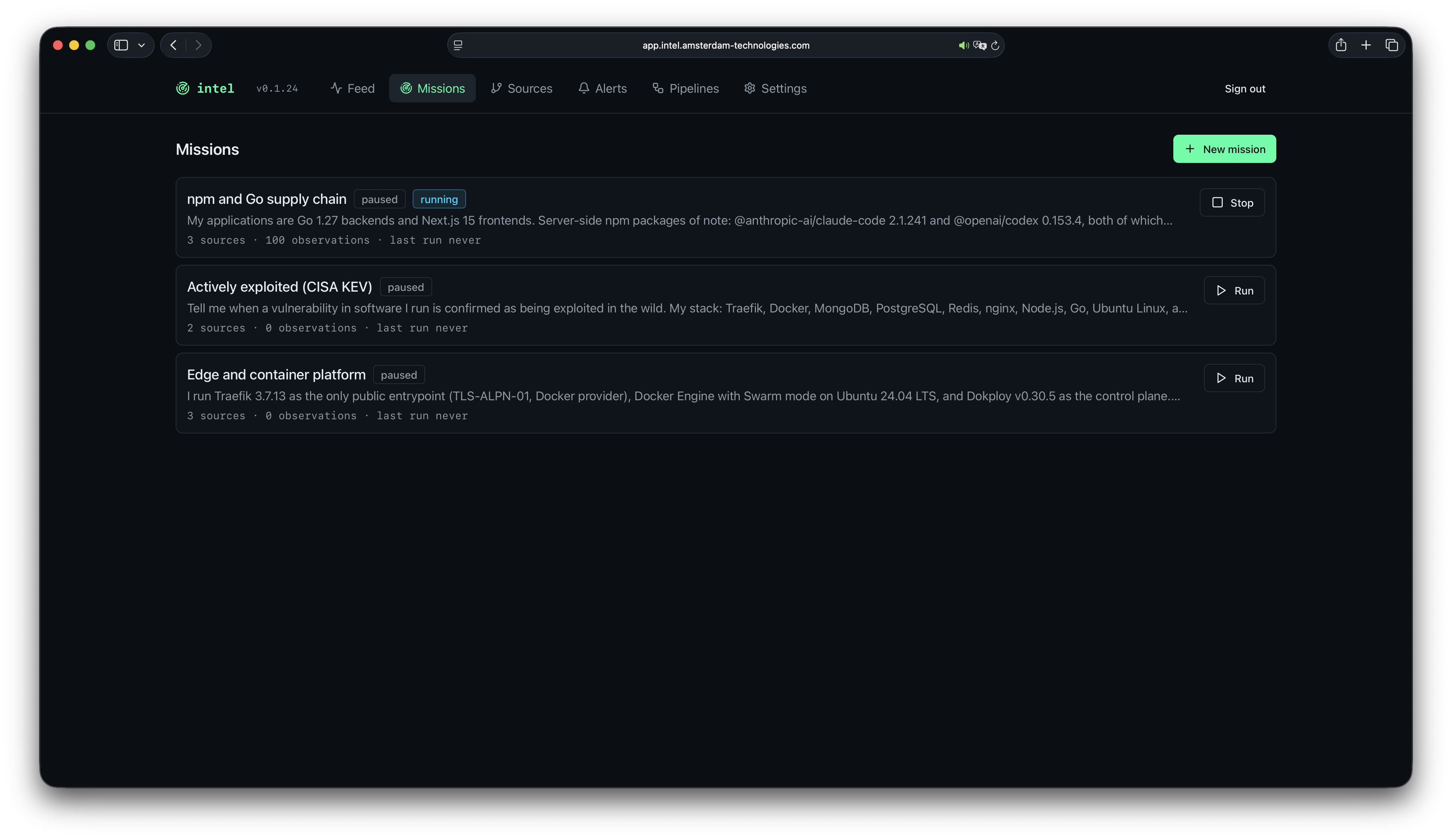Run the Actively exploited (CISA KEV) mission
1452x840 pixels.
pos(1234,290)
